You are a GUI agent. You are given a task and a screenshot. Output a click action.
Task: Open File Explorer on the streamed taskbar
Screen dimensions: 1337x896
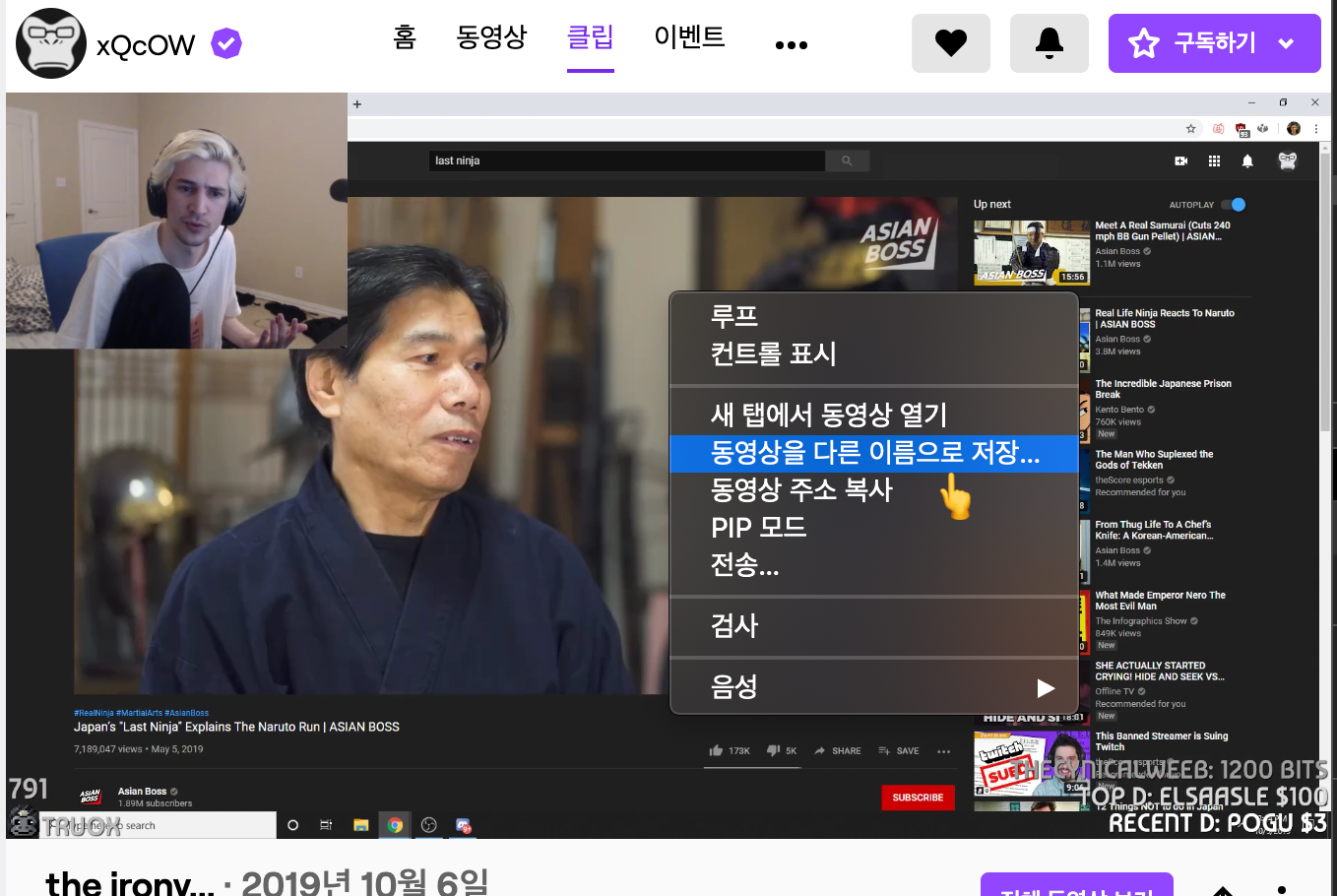360,825
